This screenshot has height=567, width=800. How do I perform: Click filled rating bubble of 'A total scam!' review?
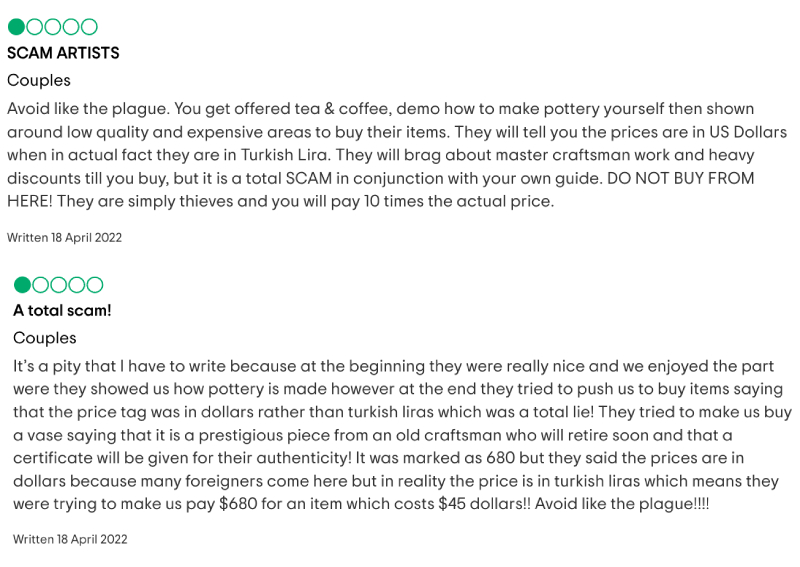point(22,284)
